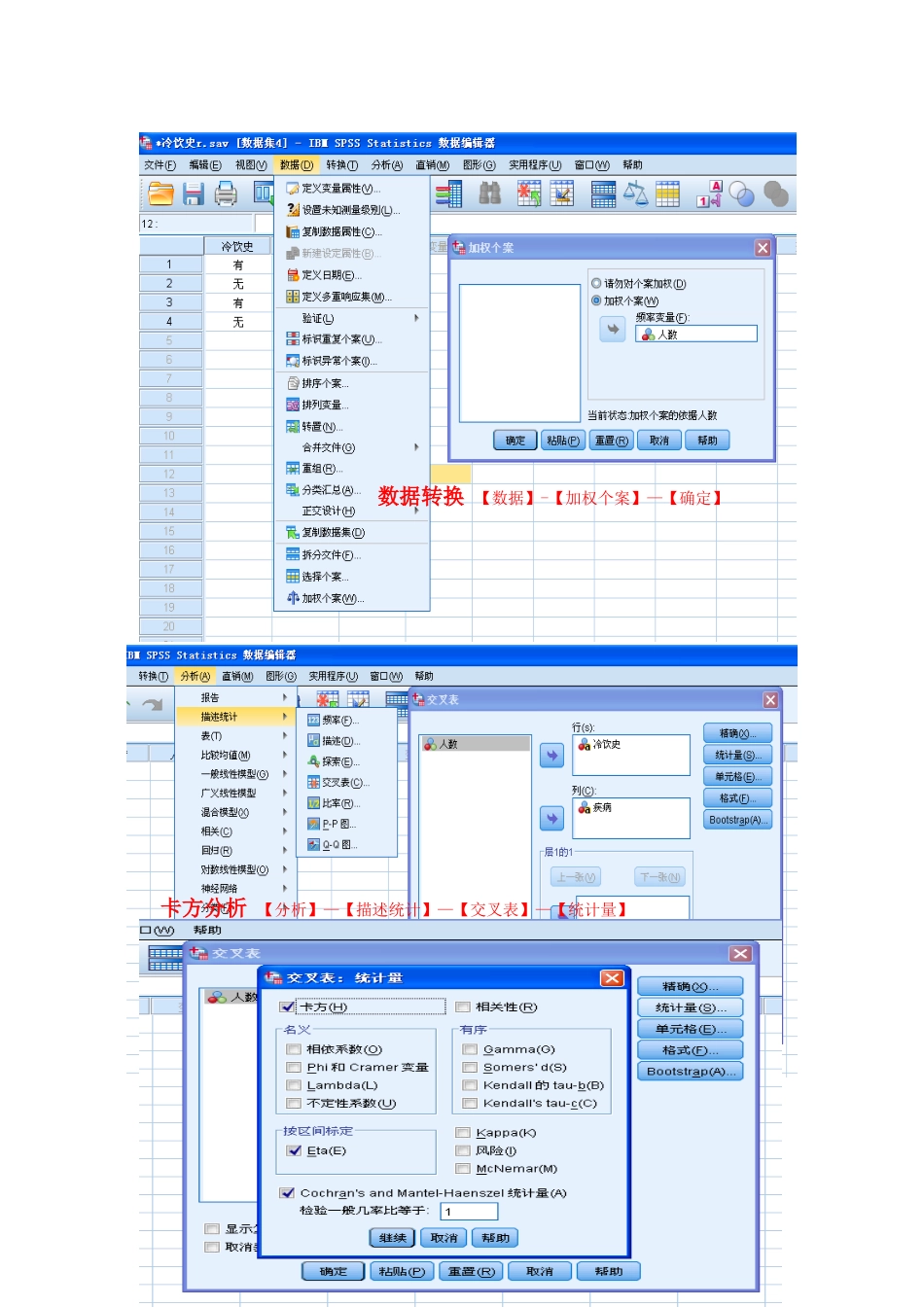Enable the Gamma(G) checkbox
The width and height of the screenshot is (924, 1307).
coord(470,1049)
